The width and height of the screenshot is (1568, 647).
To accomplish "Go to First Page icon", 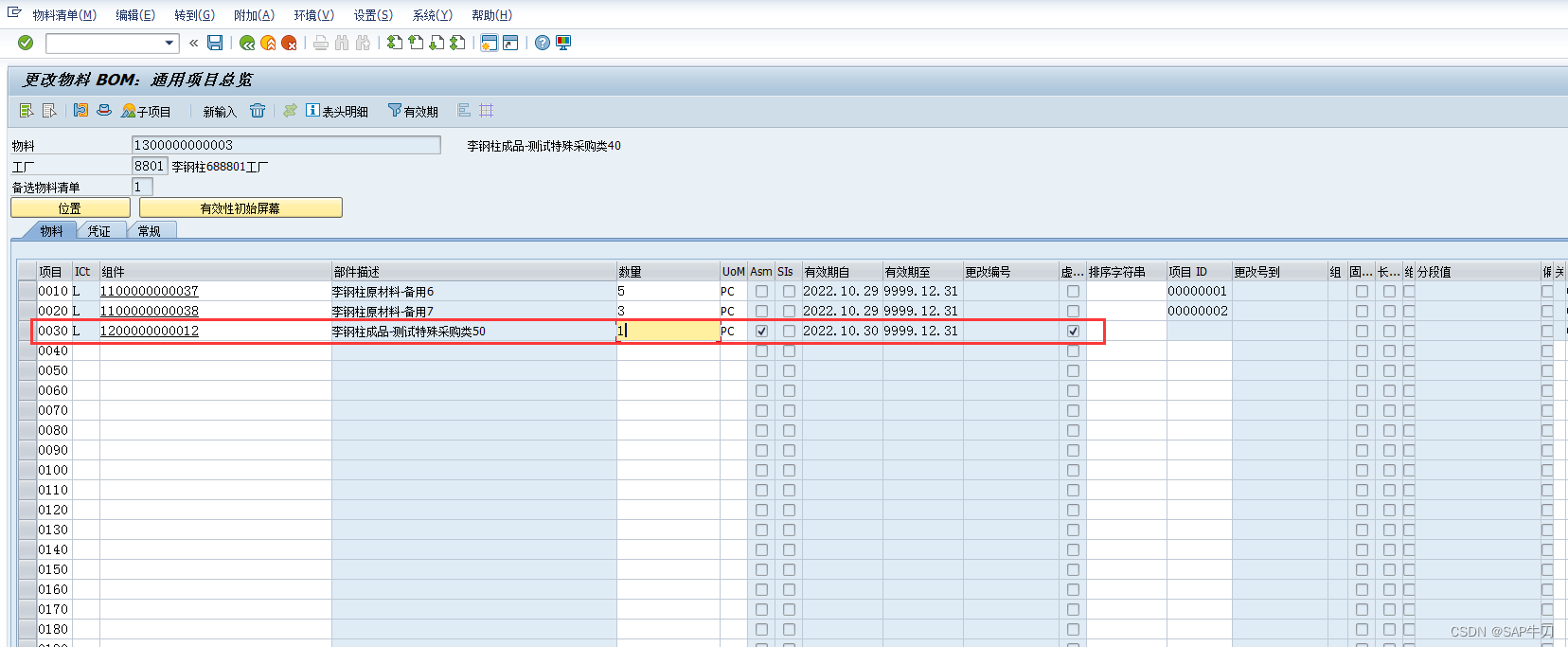I will point(395,43).
